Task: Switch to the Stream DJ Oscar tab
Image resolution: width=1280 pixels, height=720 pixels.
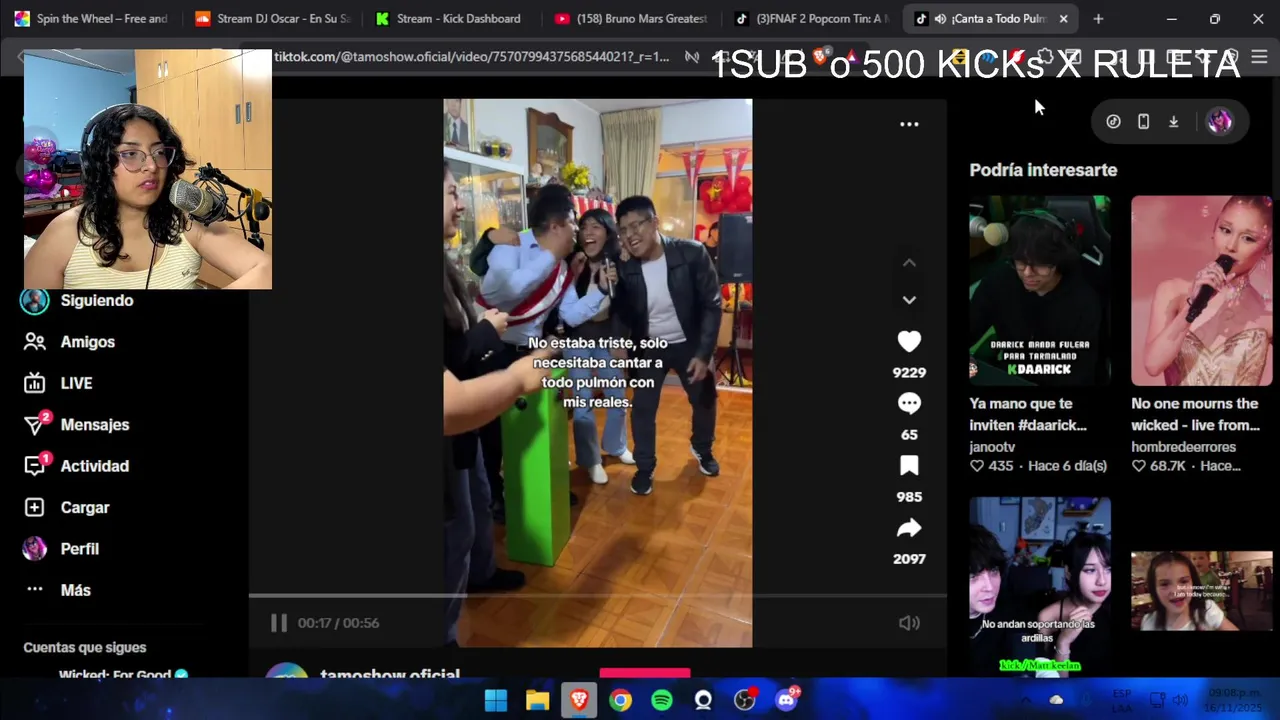Action: pyautogui.click(x=272, y=19)
